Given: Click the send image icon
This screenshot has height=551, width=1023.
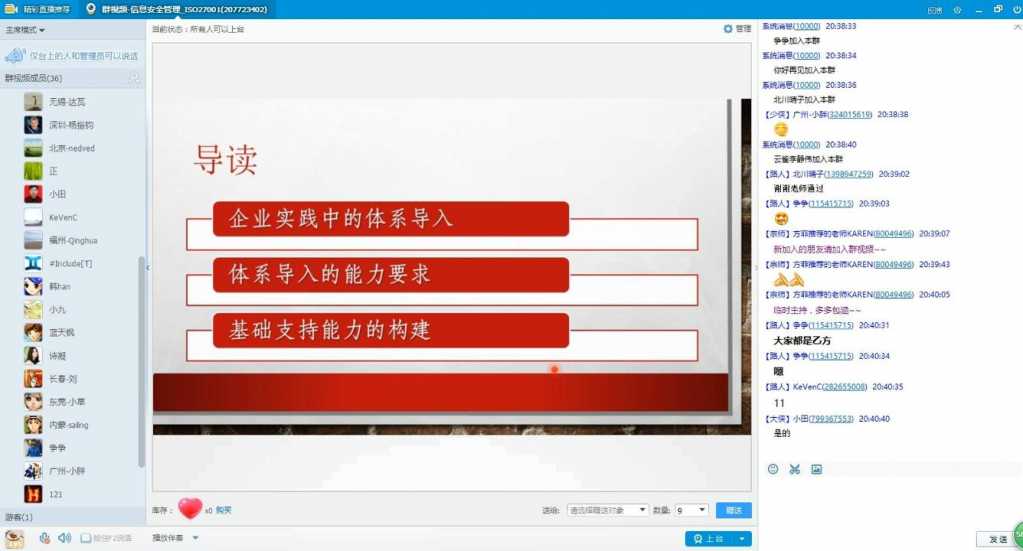Looking at the screenshot, I should point(816,469).
